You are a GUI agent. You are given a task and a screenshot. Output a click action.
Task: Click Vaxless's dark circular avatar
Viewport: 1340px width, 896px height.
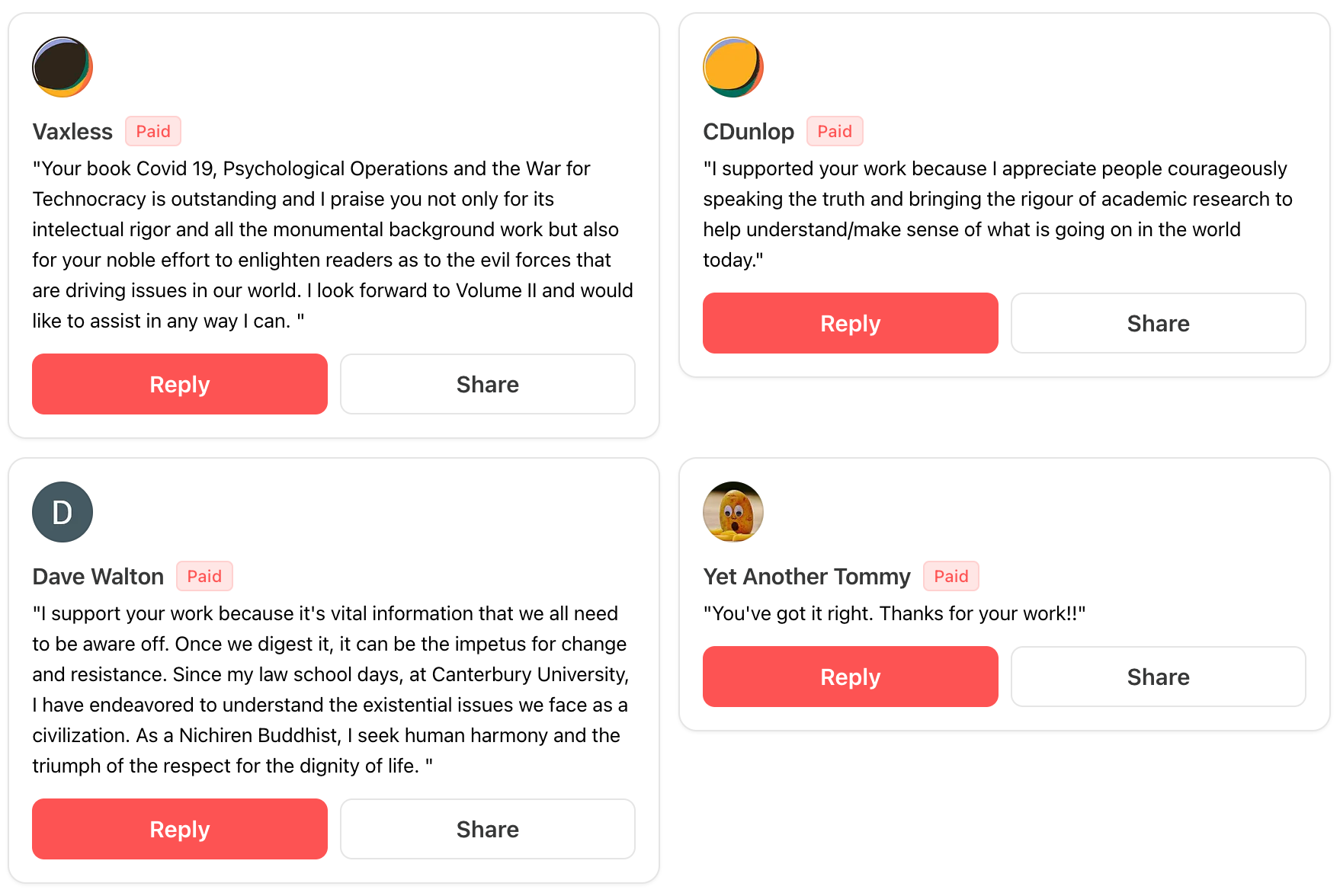[63, 67]
